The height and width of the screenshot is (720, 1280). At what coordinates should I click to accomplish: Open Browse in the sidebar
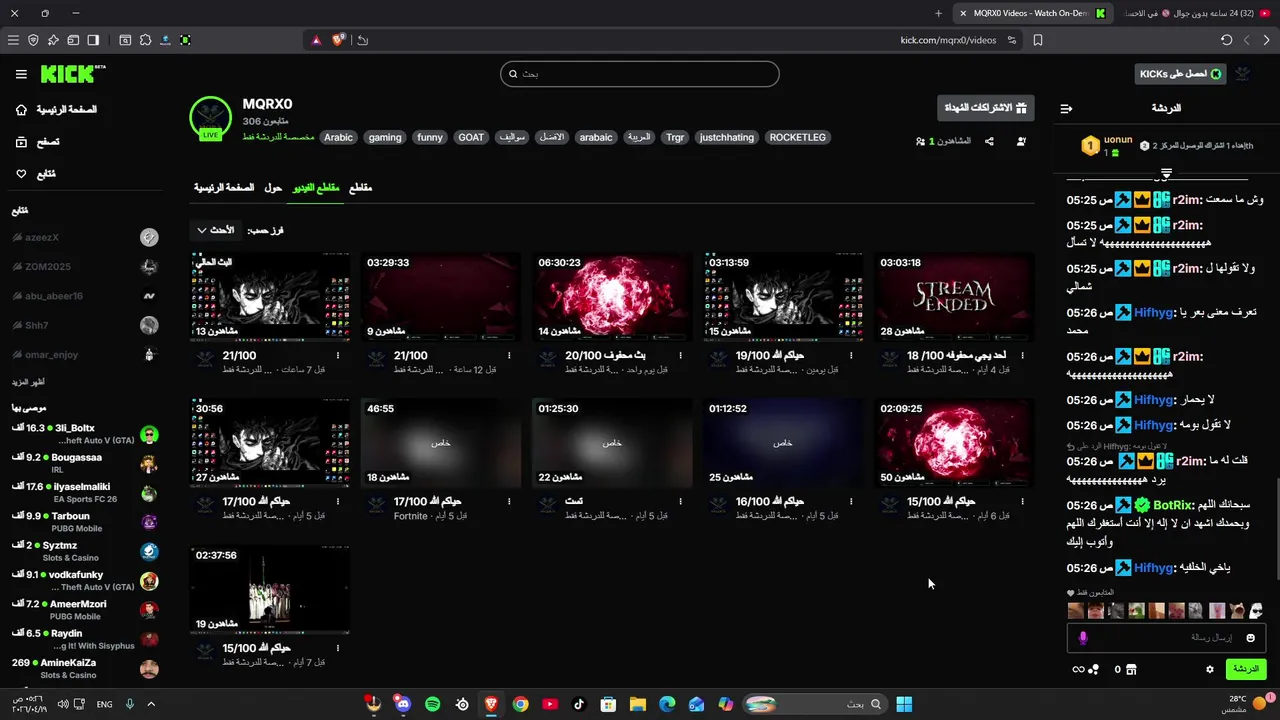tap(38, 142)
